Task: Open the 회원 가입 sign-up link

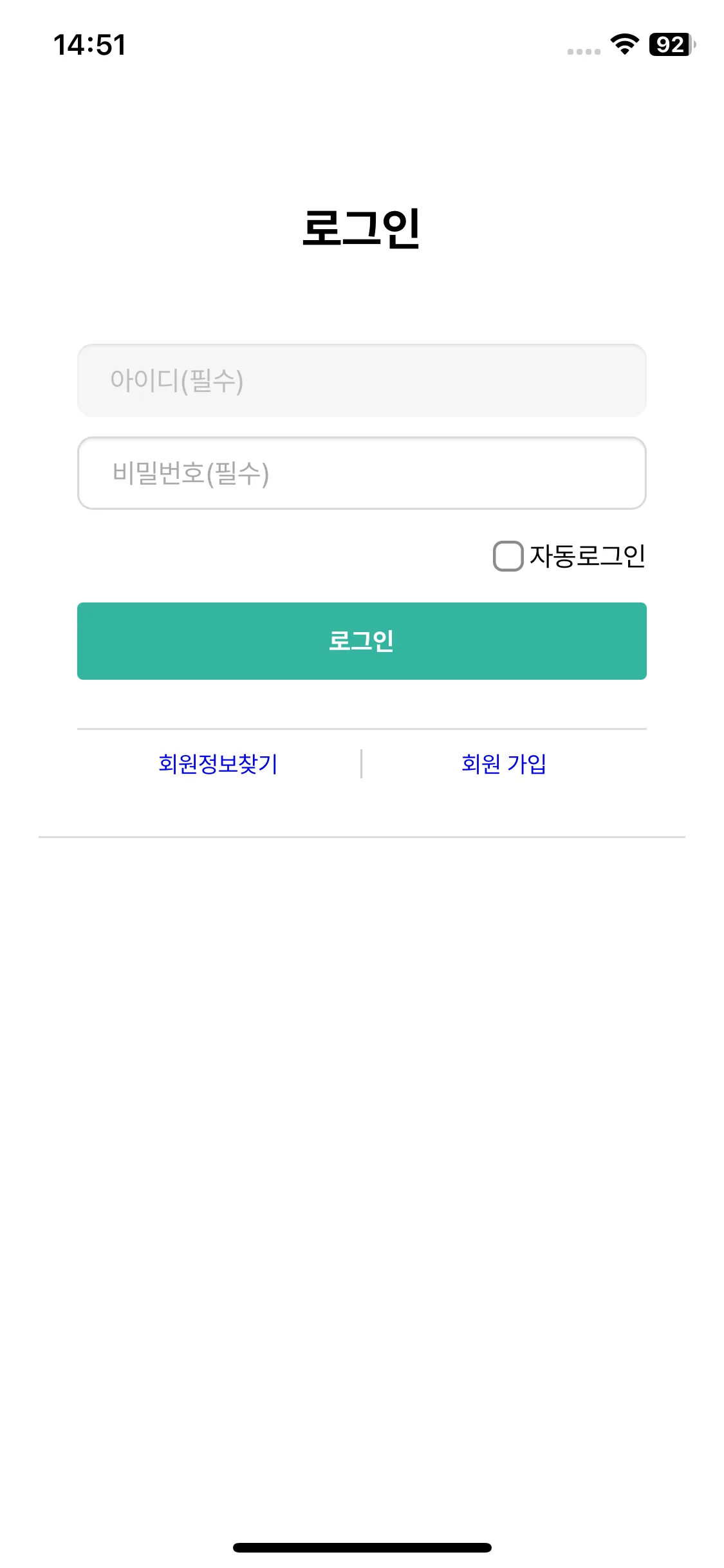Action: [504, 764]
